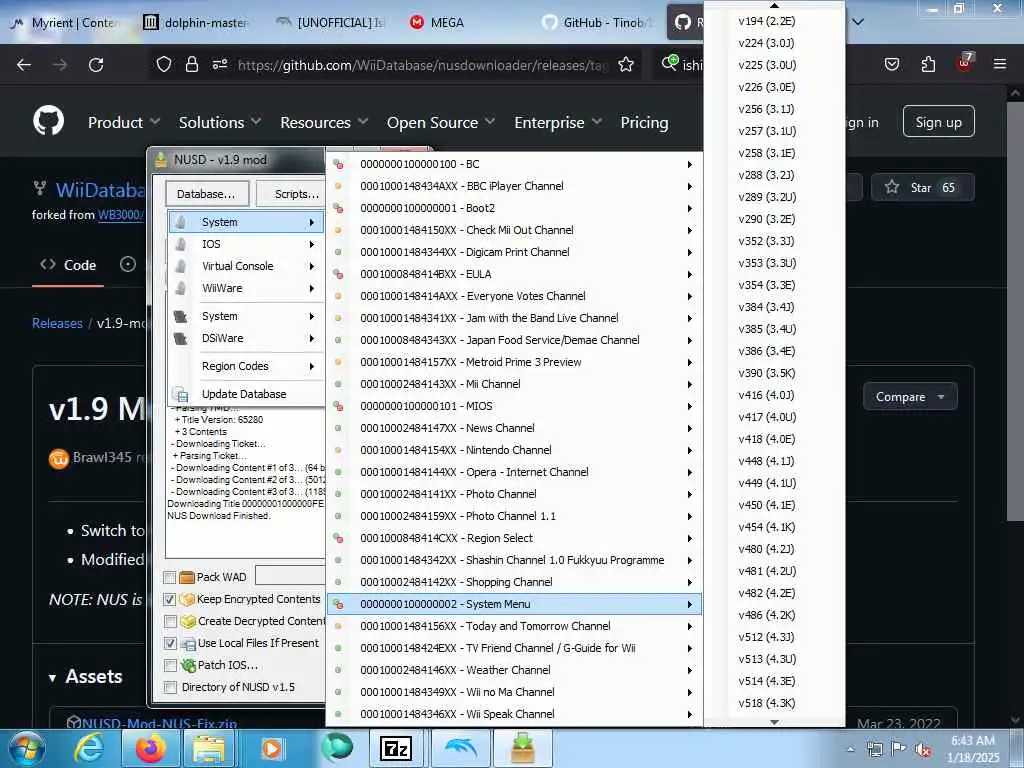This screenshot has height=768, width=1024.
Task: Expand the Open Source dropdown
Action: pos(441,122)
